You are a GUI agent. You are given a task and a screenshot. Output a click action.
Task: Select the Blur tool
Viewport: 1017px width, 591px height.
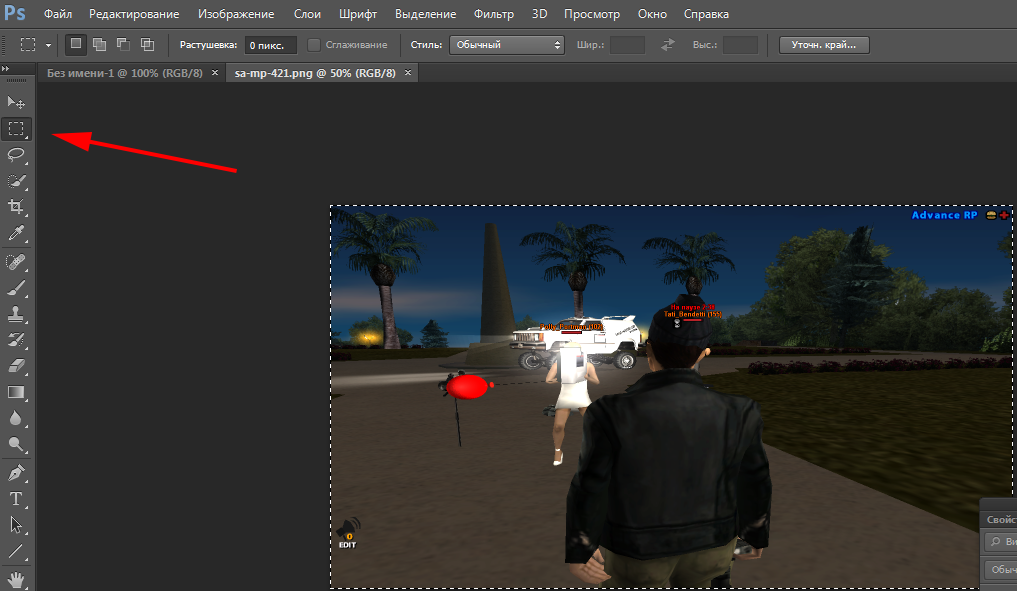point(16,418)
